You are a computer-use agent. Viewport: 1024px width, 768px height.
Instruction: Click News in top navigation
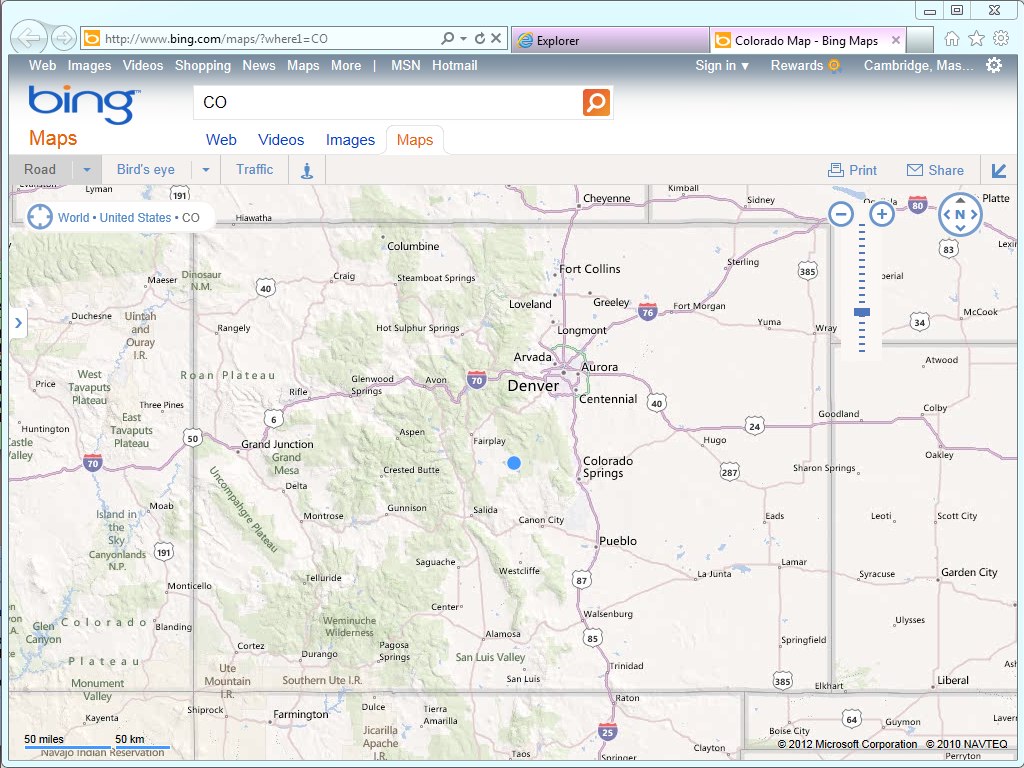259,65
